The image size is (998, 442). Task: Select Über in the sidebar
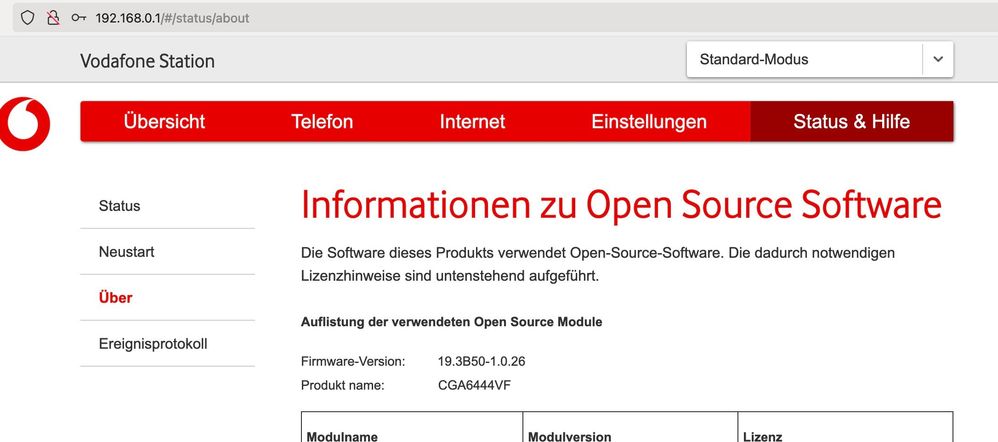[167, 297]
